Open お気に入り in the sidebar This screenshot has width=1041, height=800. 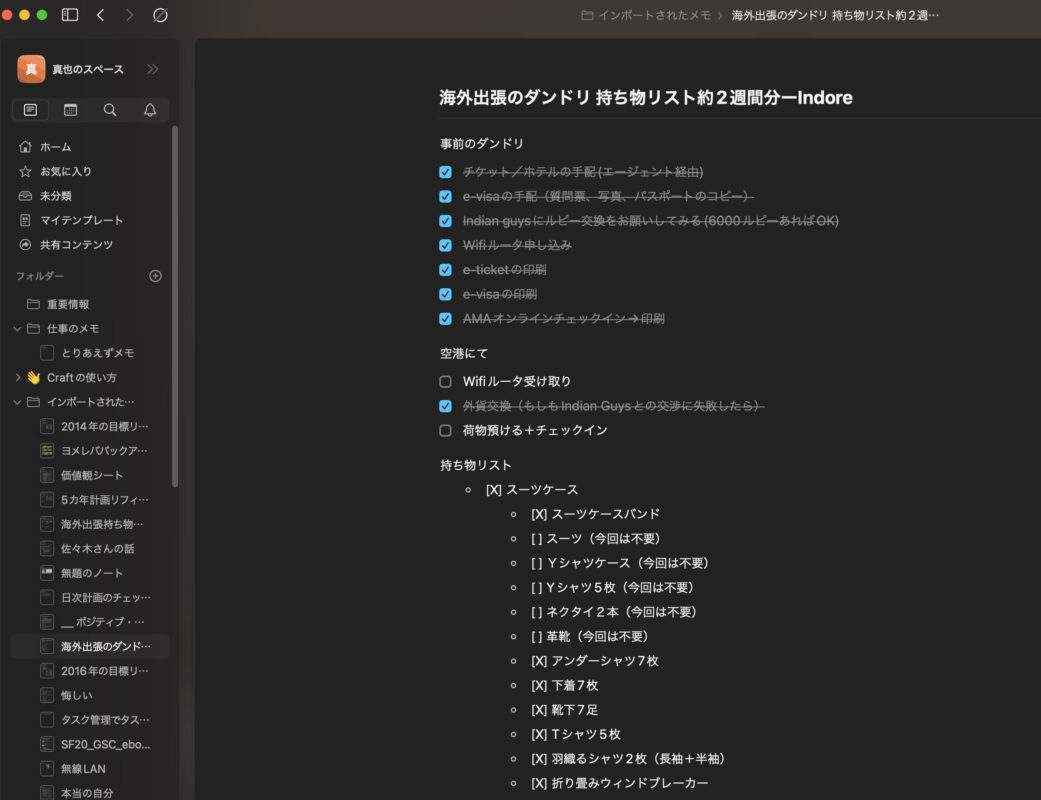pyautogui.click(x=65, y=171)
